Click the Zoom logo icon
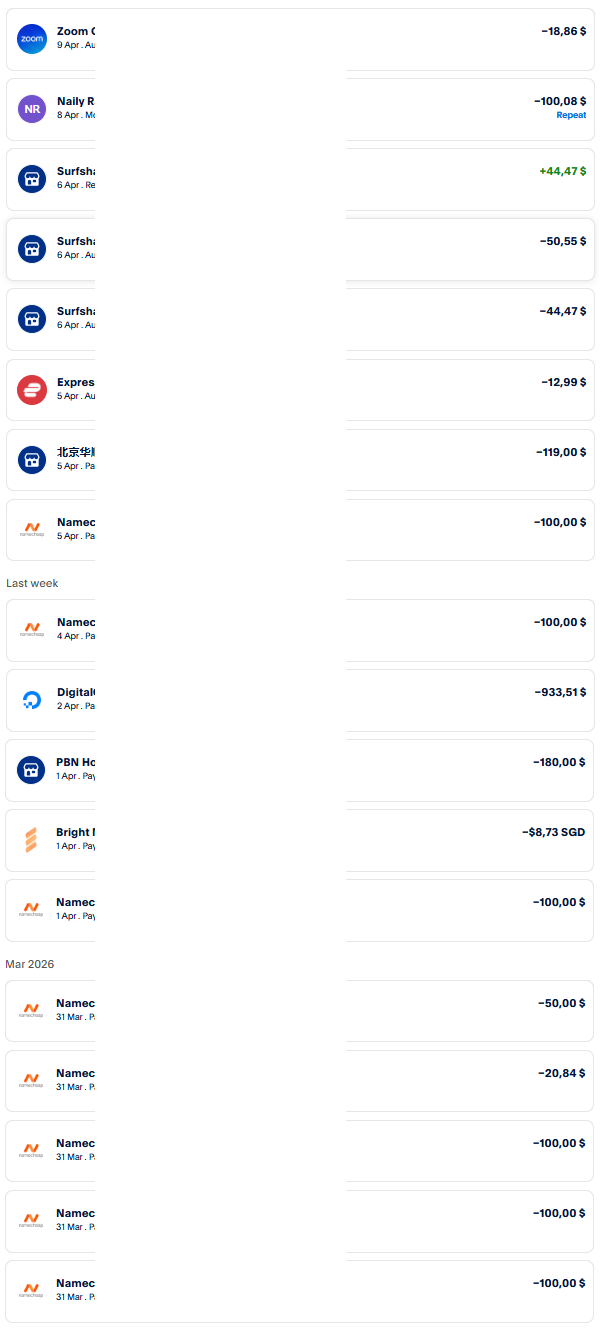 coord(32,39)
